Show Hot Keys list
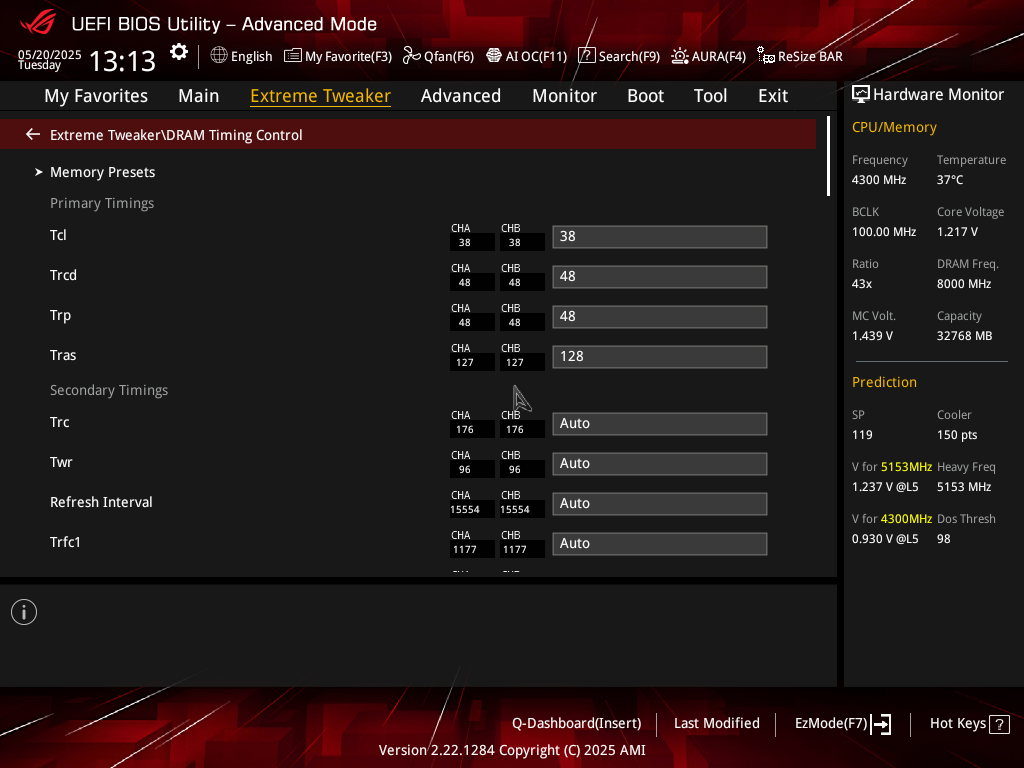1024x768 pixels. pyautogui.click(x=957, y=723)
